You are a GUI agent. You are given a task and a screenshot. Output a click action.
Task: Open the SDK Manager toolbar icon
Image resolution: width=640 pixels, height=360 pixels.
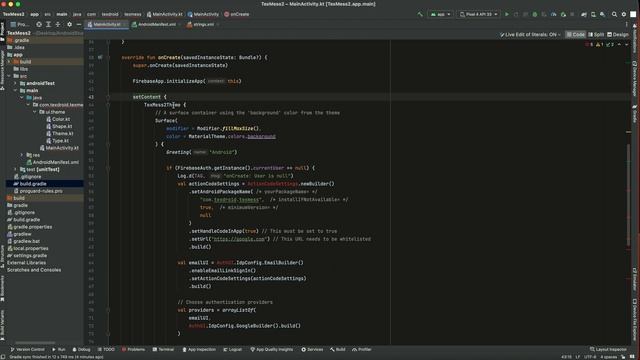click(x=602, y=14)
